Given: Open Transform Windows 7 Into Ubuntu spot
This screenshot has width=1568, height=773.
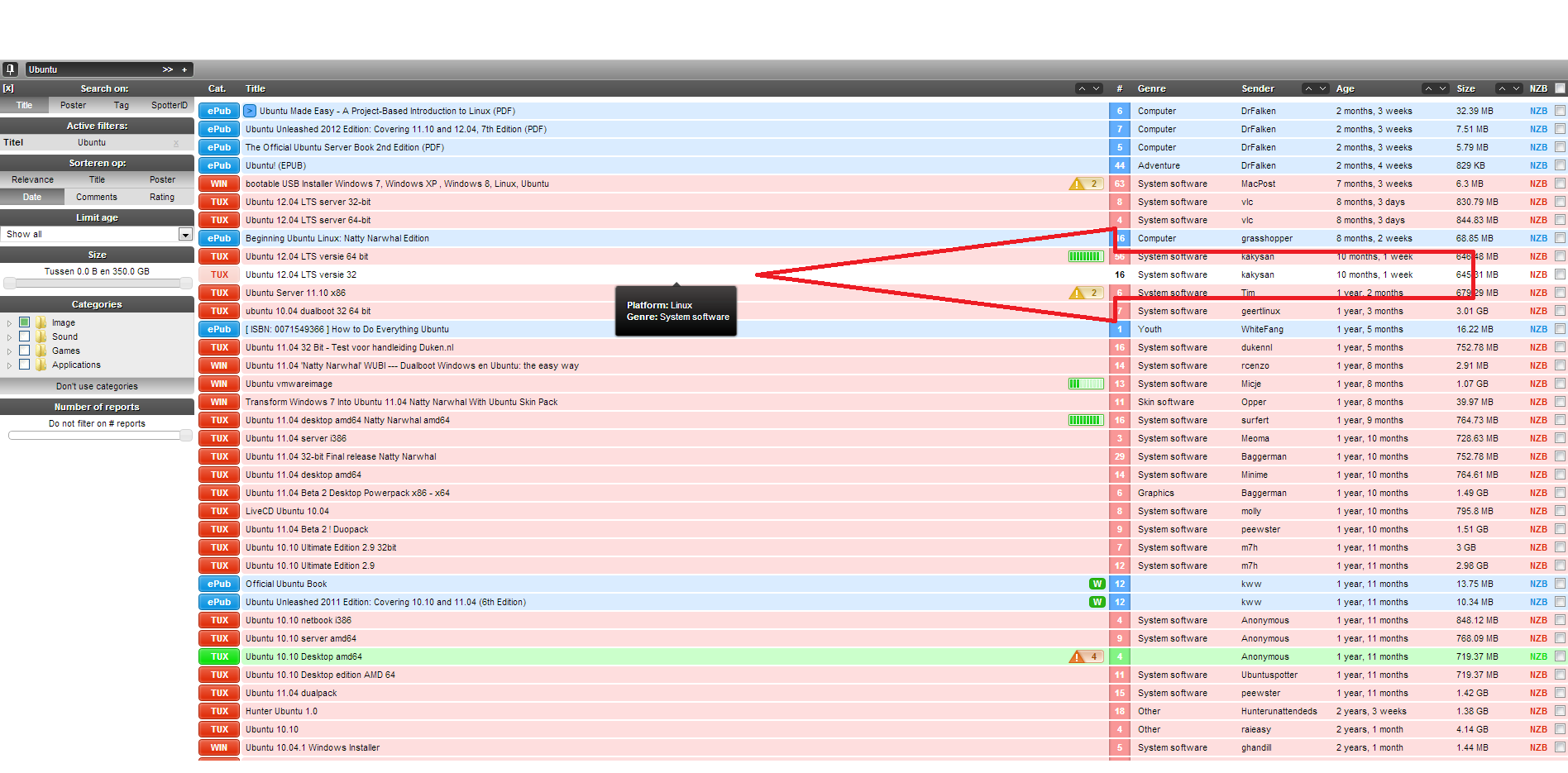Looking at the screenshot, I should [401, 402].
